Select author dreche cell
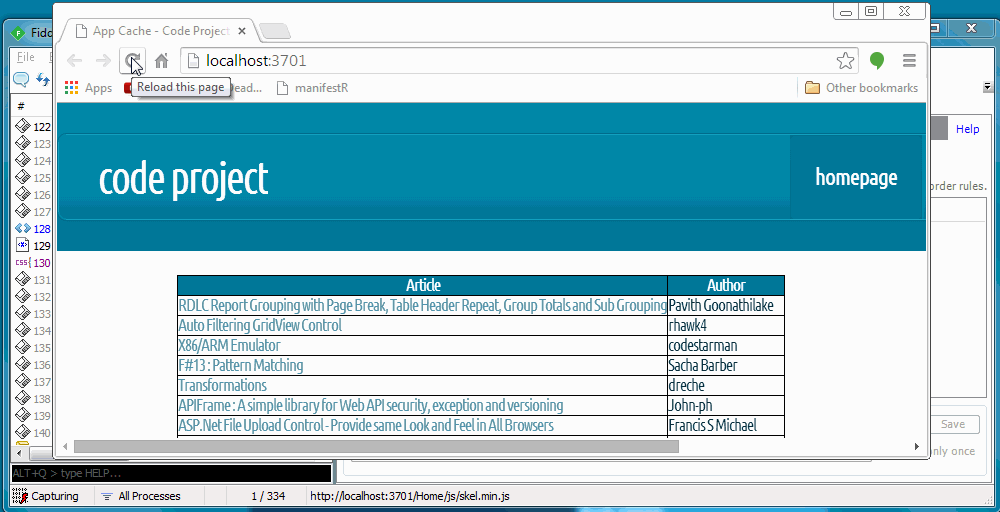 click(726, 386)
